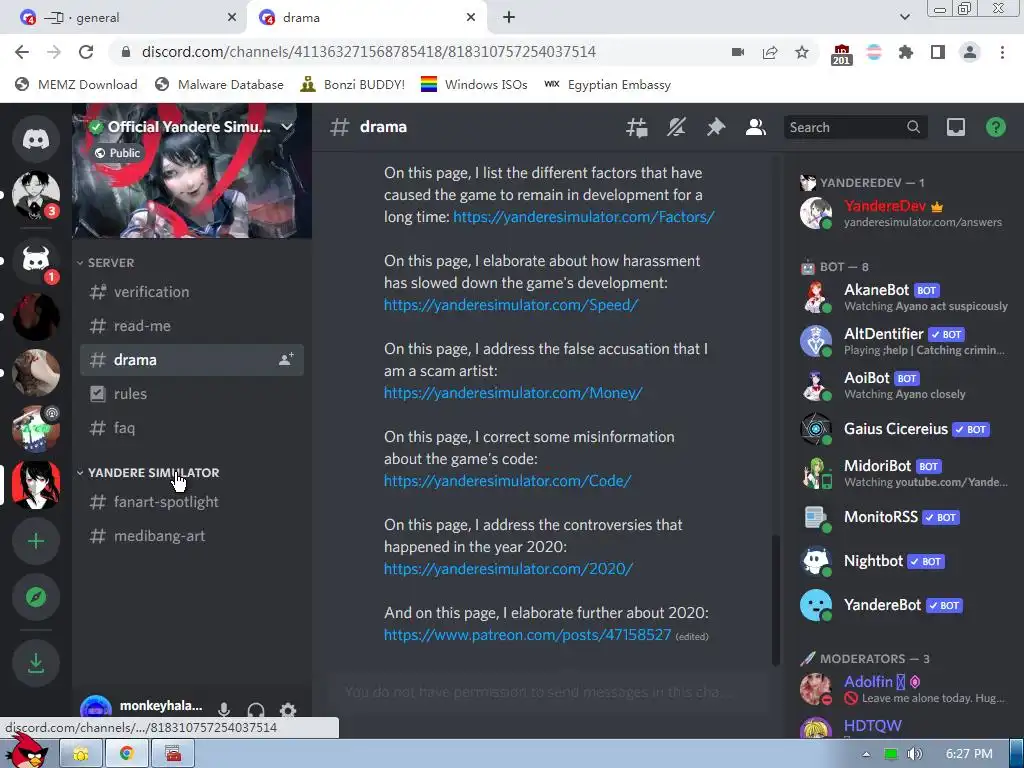This screenshot has height=768, width=1024.
Task: Open Chrome extensions puzzle icon
Action: point(906,52)
